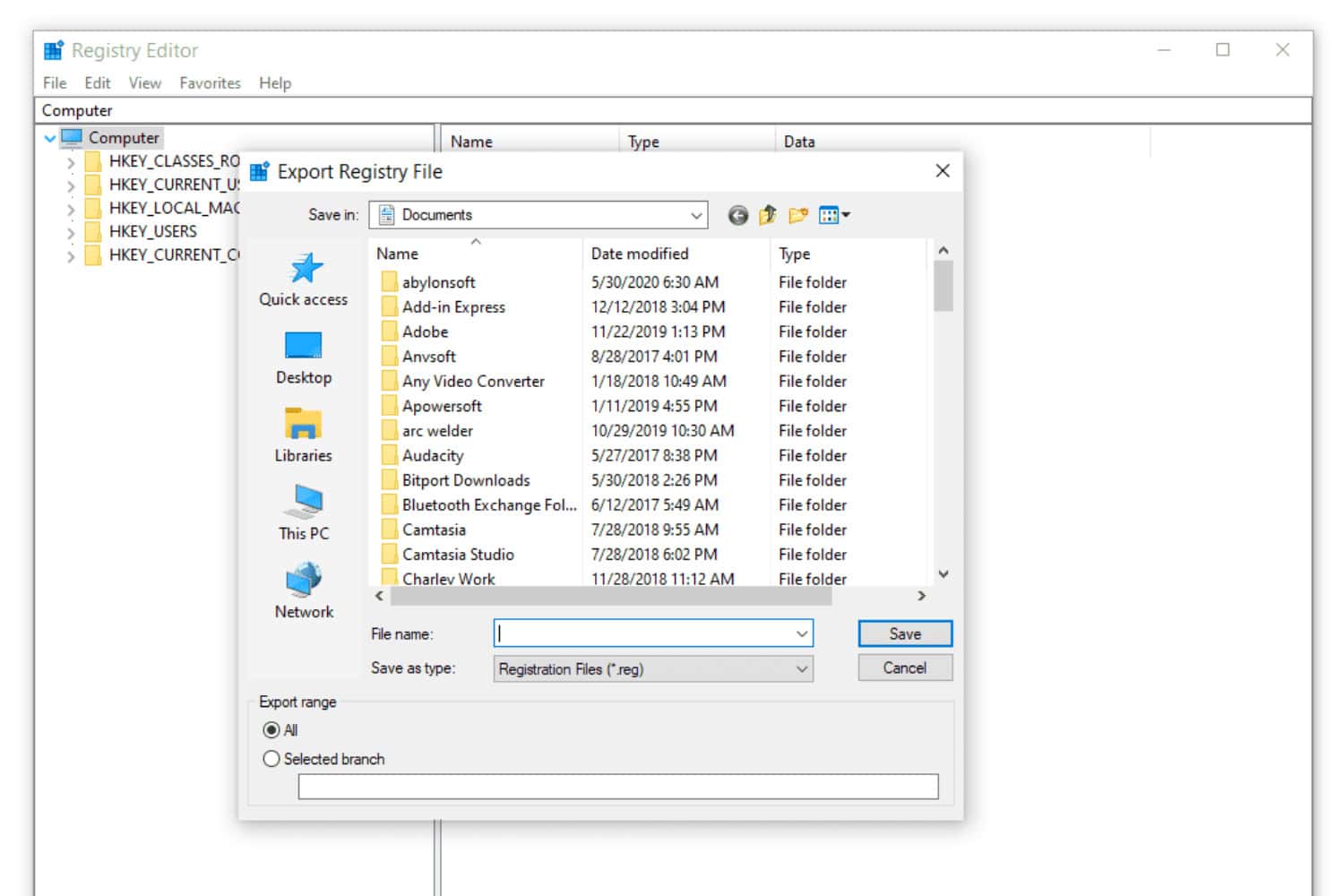Expand the Save in Documents dropdown

point(695,215)
